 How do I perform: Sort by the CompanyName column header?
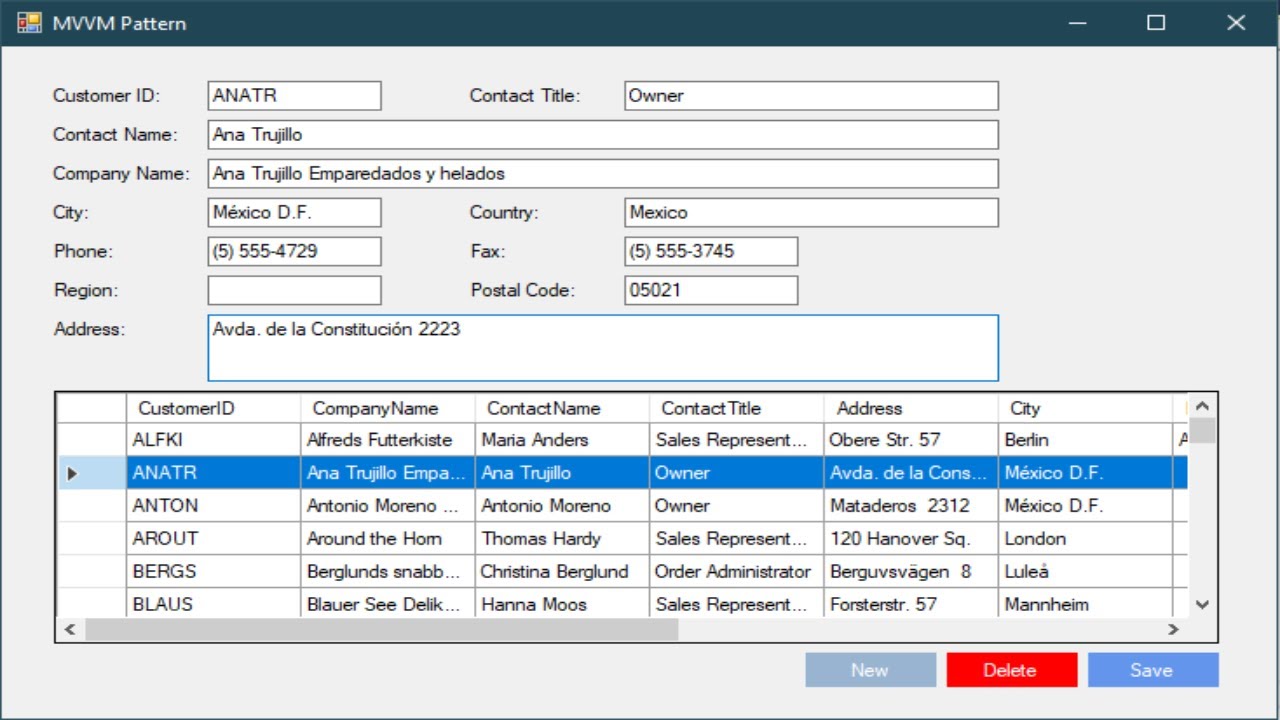pos(387,408)
